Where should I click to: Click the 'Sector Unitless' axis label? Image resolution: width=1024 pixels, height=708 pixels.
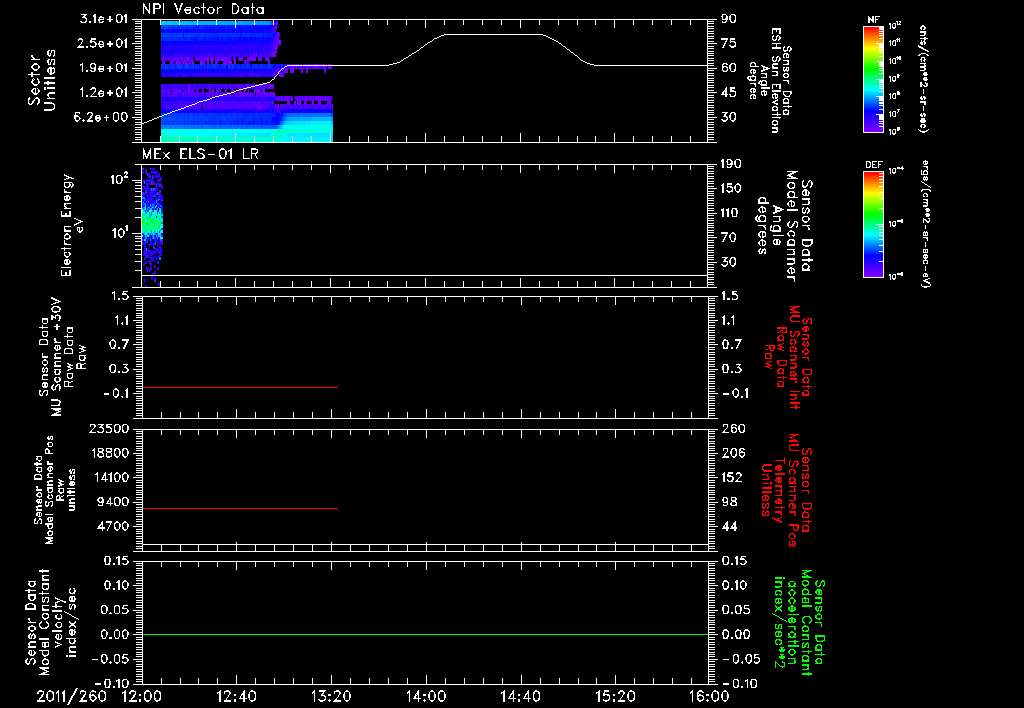[41, 80]
